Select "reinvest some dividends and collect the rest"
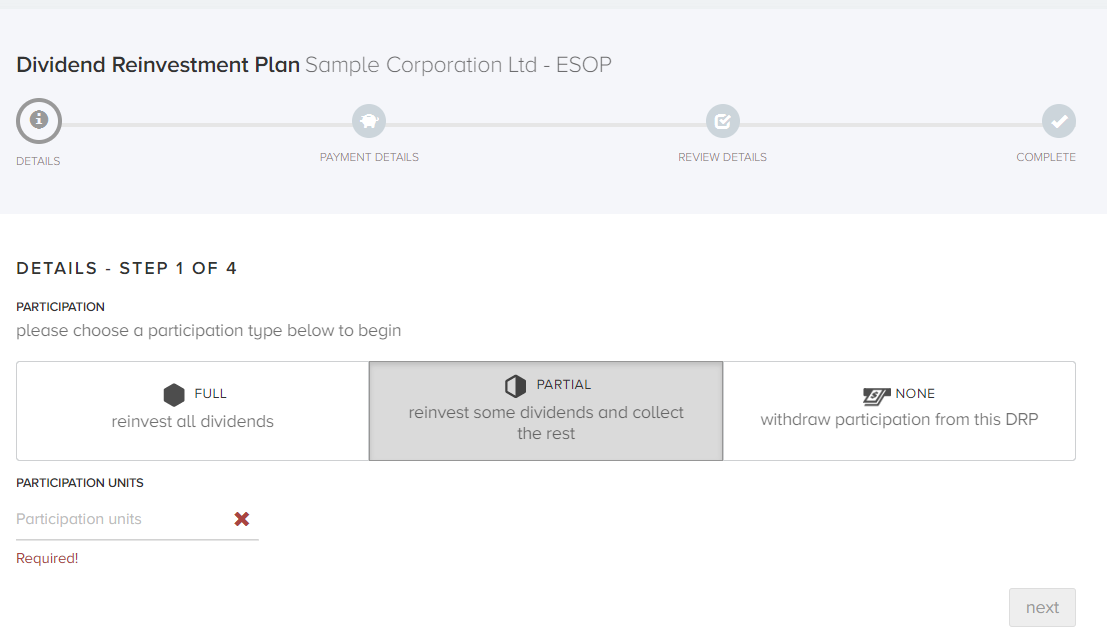This screenshot has width=1107, height=641. click(x=546, y=423)
